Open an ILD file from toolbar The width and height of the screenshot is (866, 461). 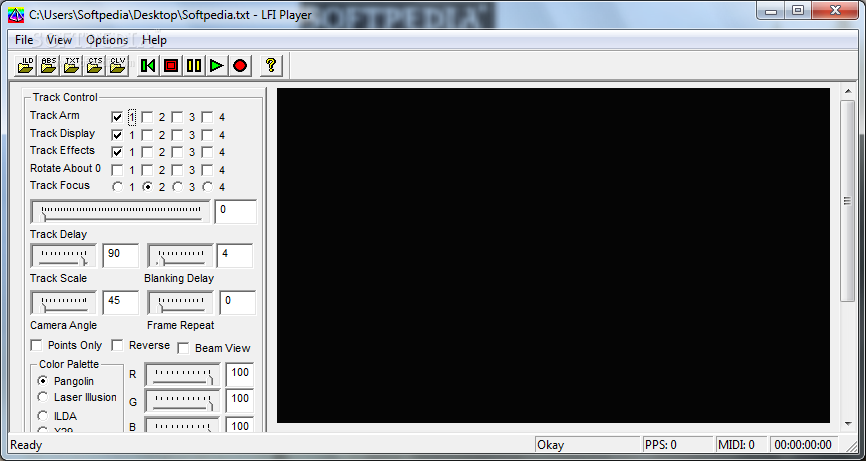coord(26,66)
